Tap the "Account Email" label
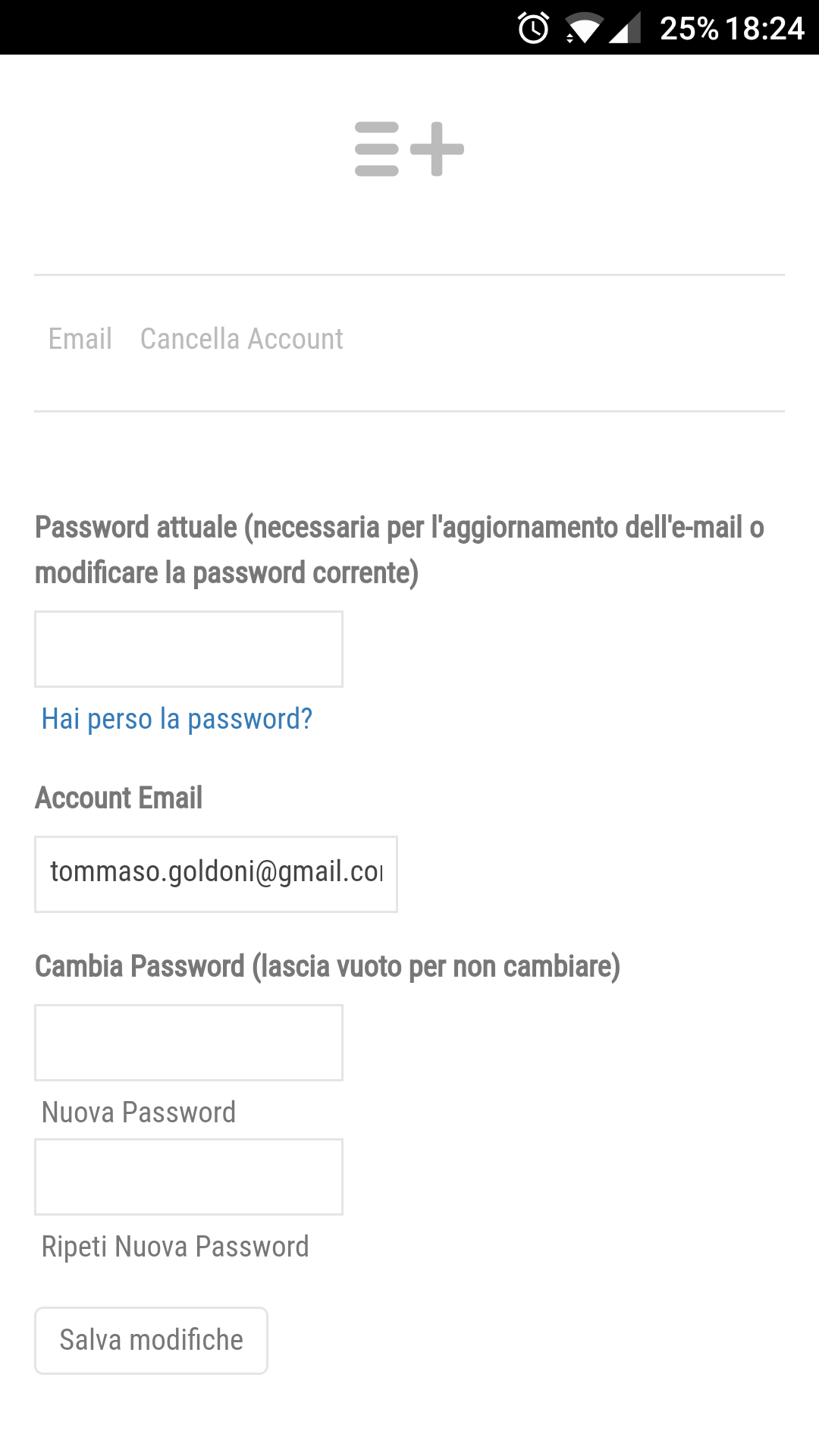The height and width of the screenshot is (1456, 819). [x=119, y=798]
